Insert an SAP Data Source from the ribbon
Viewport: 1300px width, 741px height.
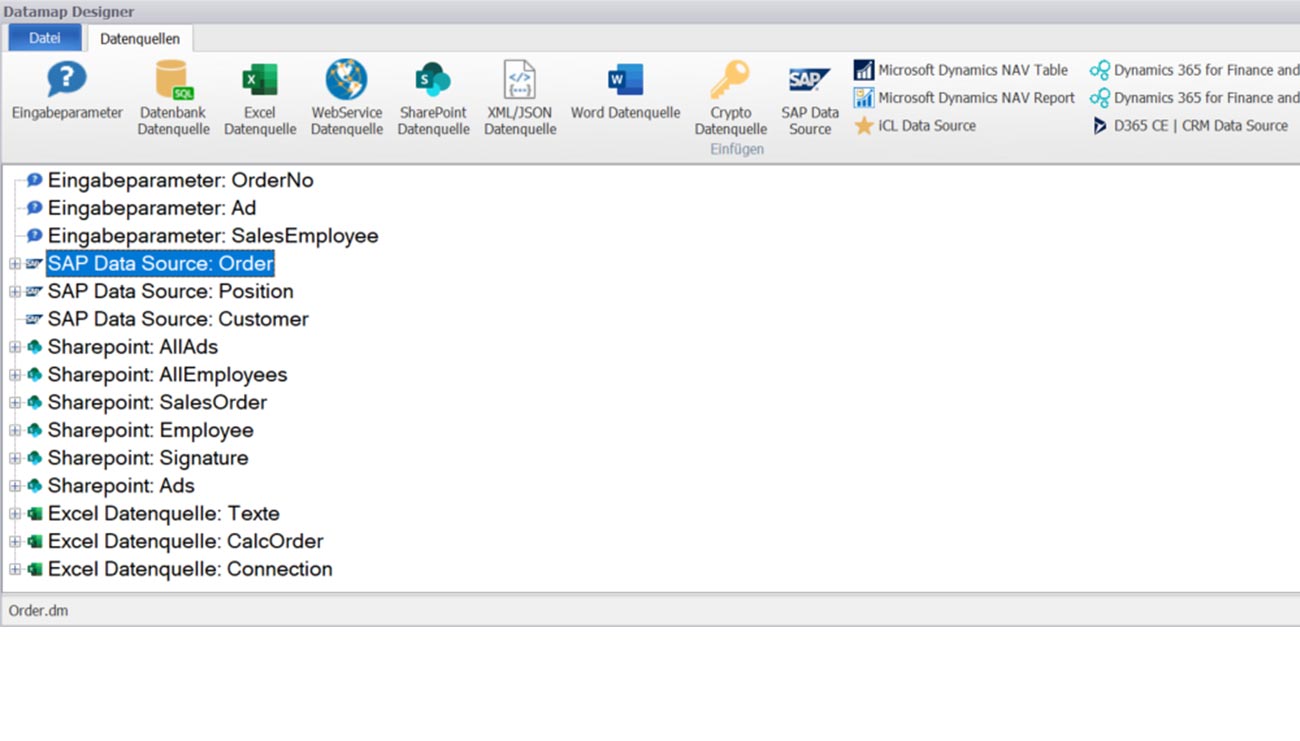point(810,98)
